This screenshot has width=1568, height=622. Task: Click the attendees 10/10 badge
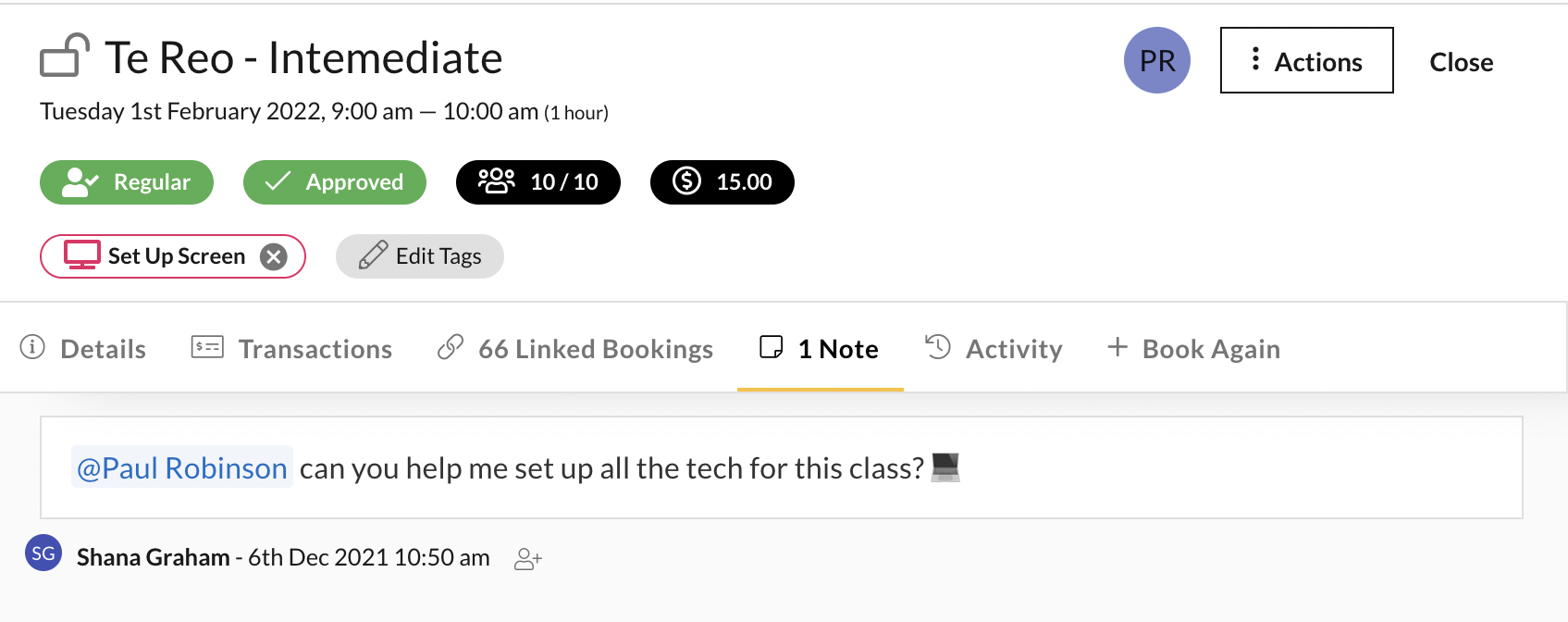(x=538, y=182)
